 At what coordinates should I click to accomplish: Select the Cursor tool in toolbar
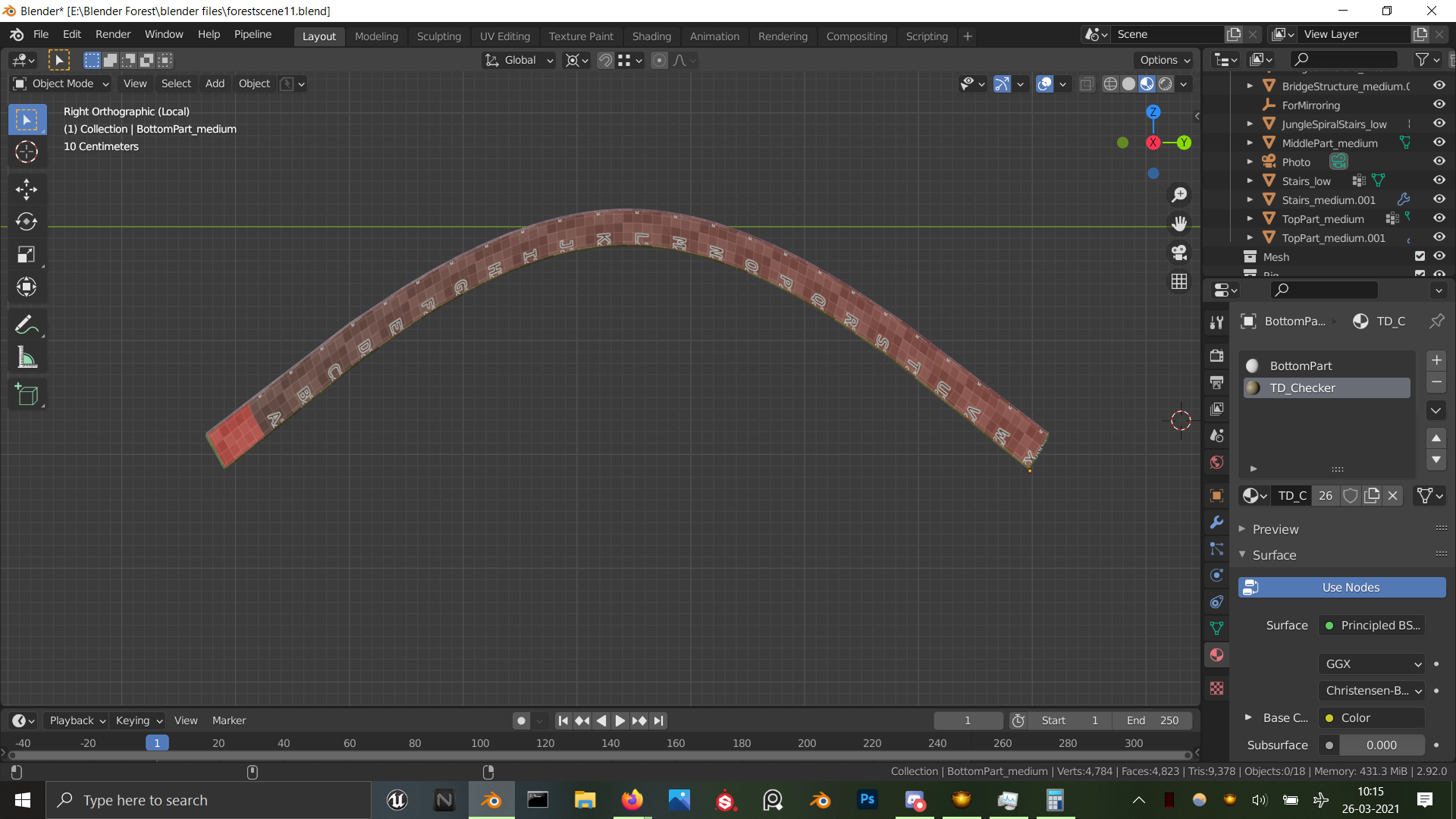tap(27, 152)
